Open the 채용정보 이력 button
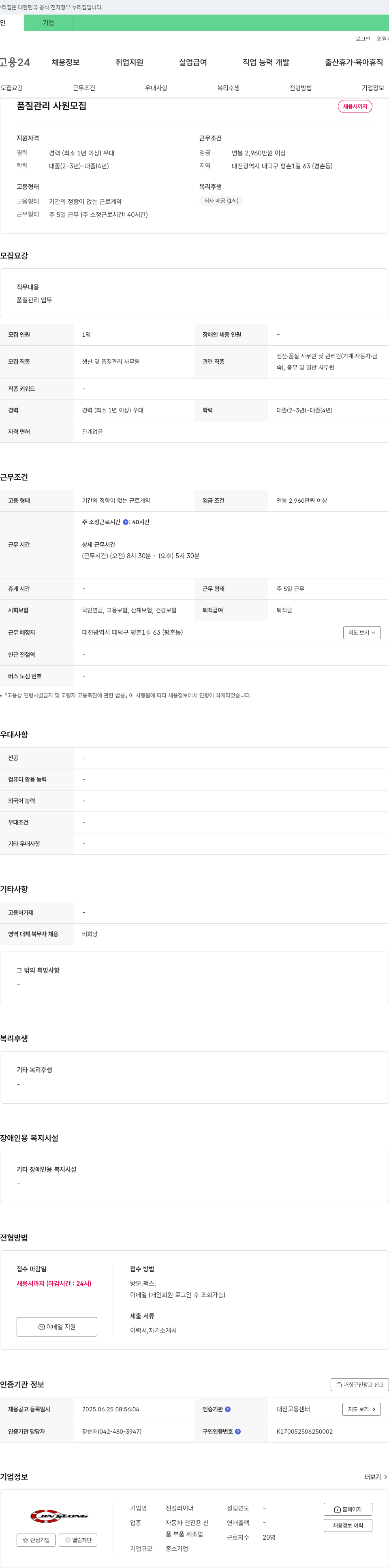Image resolution: width=389 pixels, height=1568 pixels. click(348, 1526)
